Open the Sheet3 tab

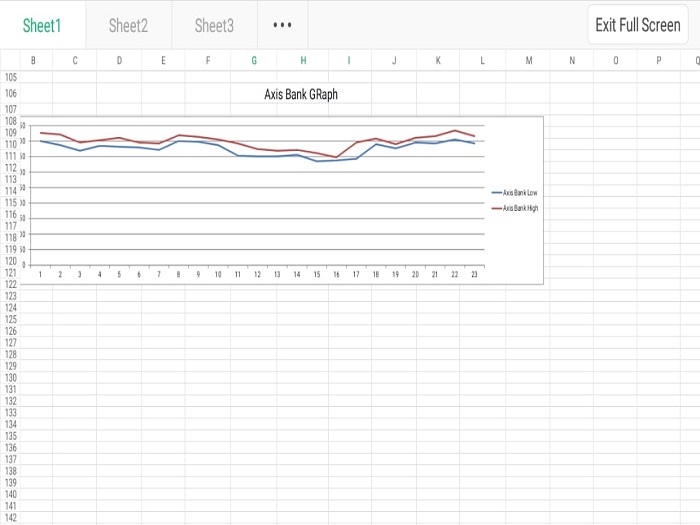pyautogui.click(x=214, y=25)
